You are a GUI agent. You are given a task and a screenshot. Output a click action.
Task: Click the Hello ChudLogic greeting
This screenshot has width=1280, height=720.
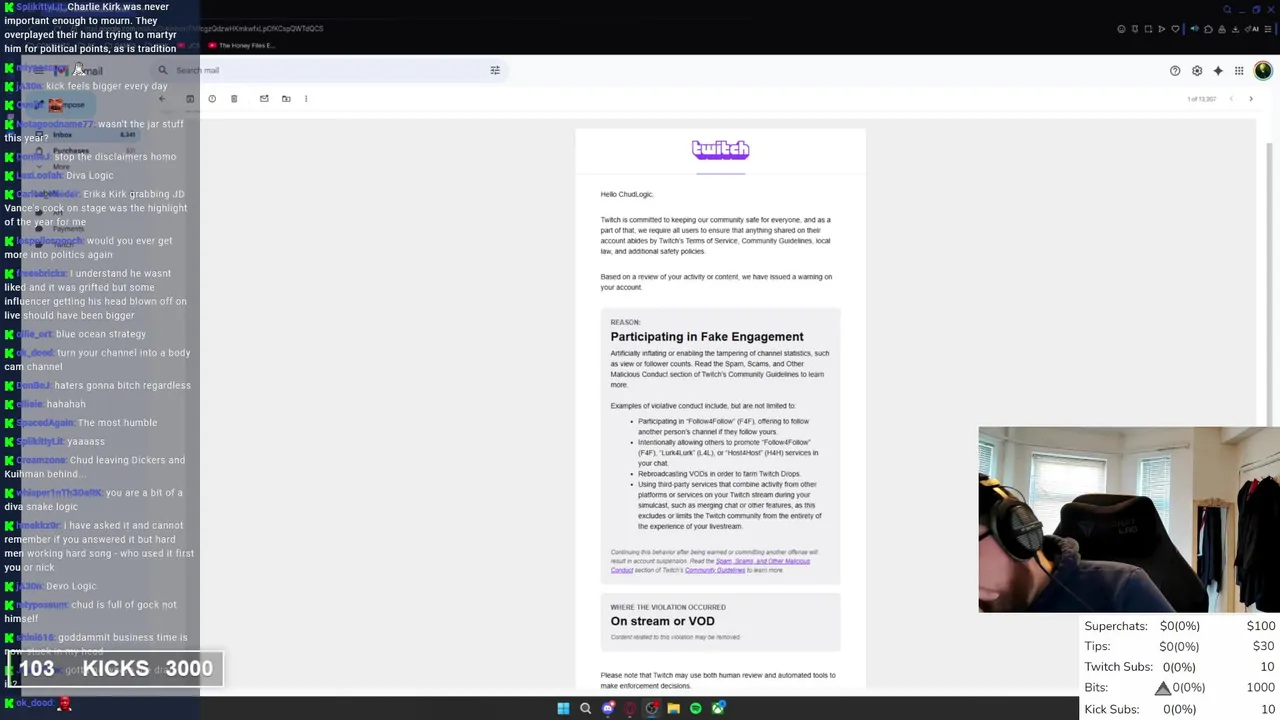[626, 194]
